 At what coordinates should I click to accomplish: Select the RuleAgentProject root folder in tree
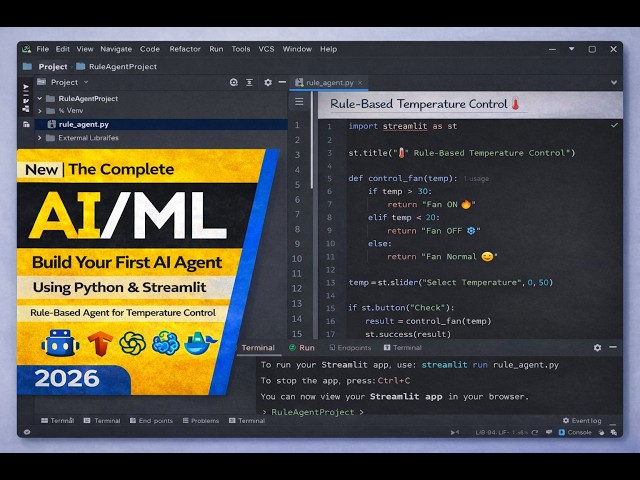click(x=88, y=98)
